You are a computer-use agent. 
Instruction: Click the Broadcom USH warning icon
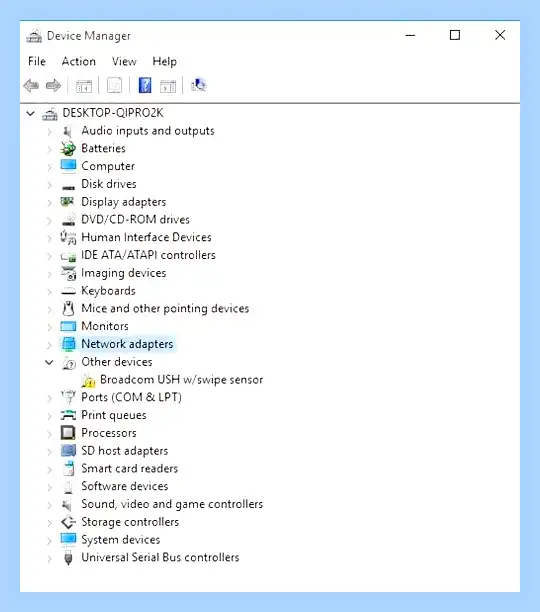pos(89,380)
